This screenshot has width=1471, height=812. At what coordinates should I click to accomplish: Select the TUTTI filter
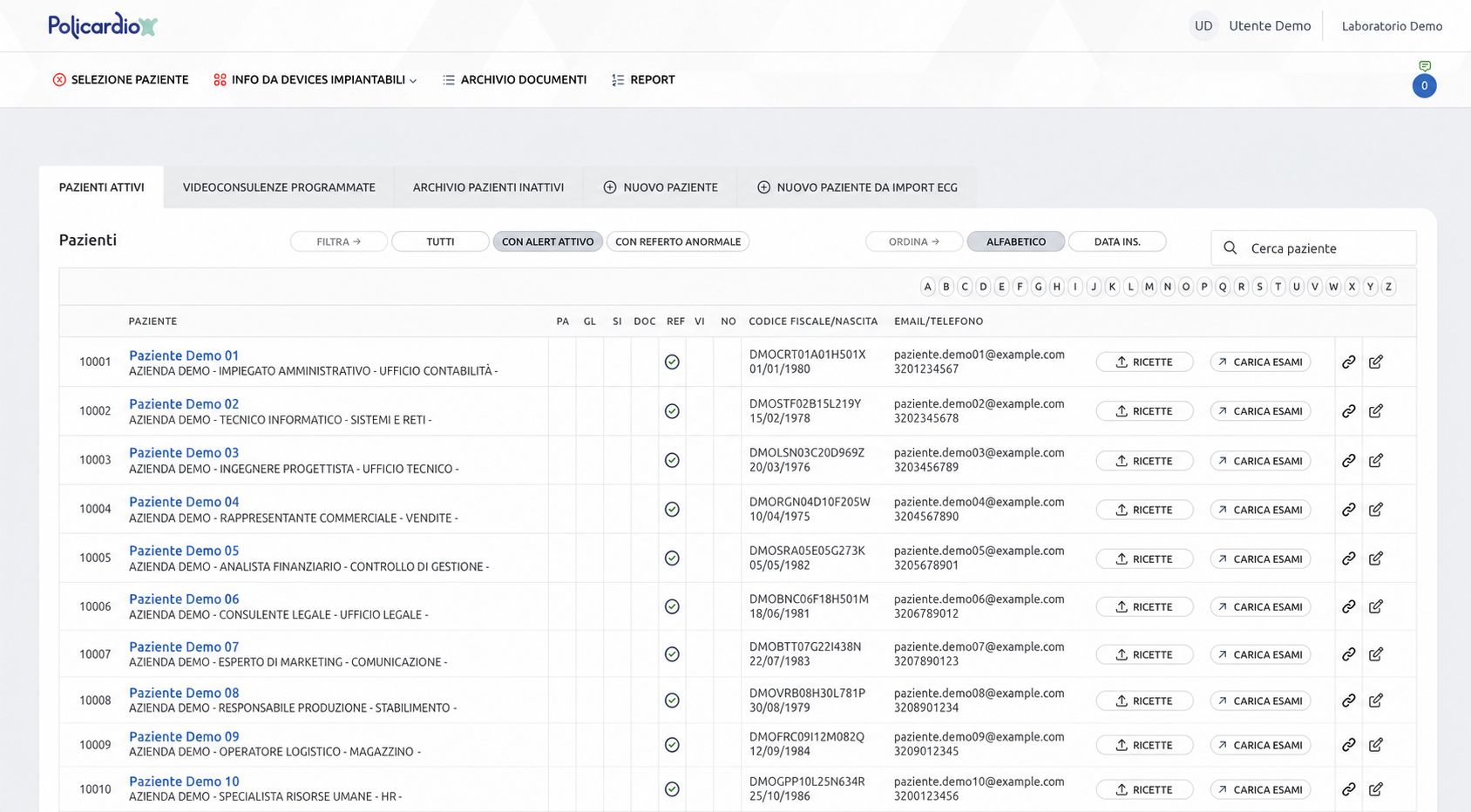(440, 241)
